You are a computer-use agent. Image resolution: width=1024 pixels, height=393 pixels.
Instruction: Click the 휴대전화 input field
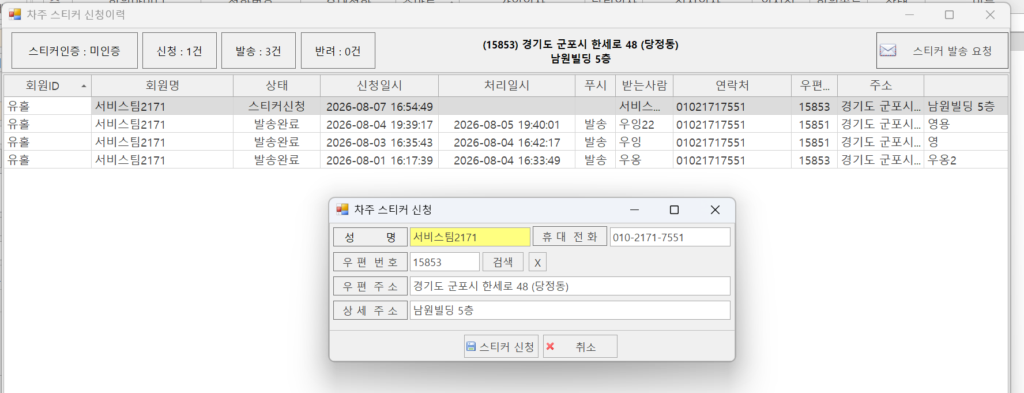pos(670,237)
